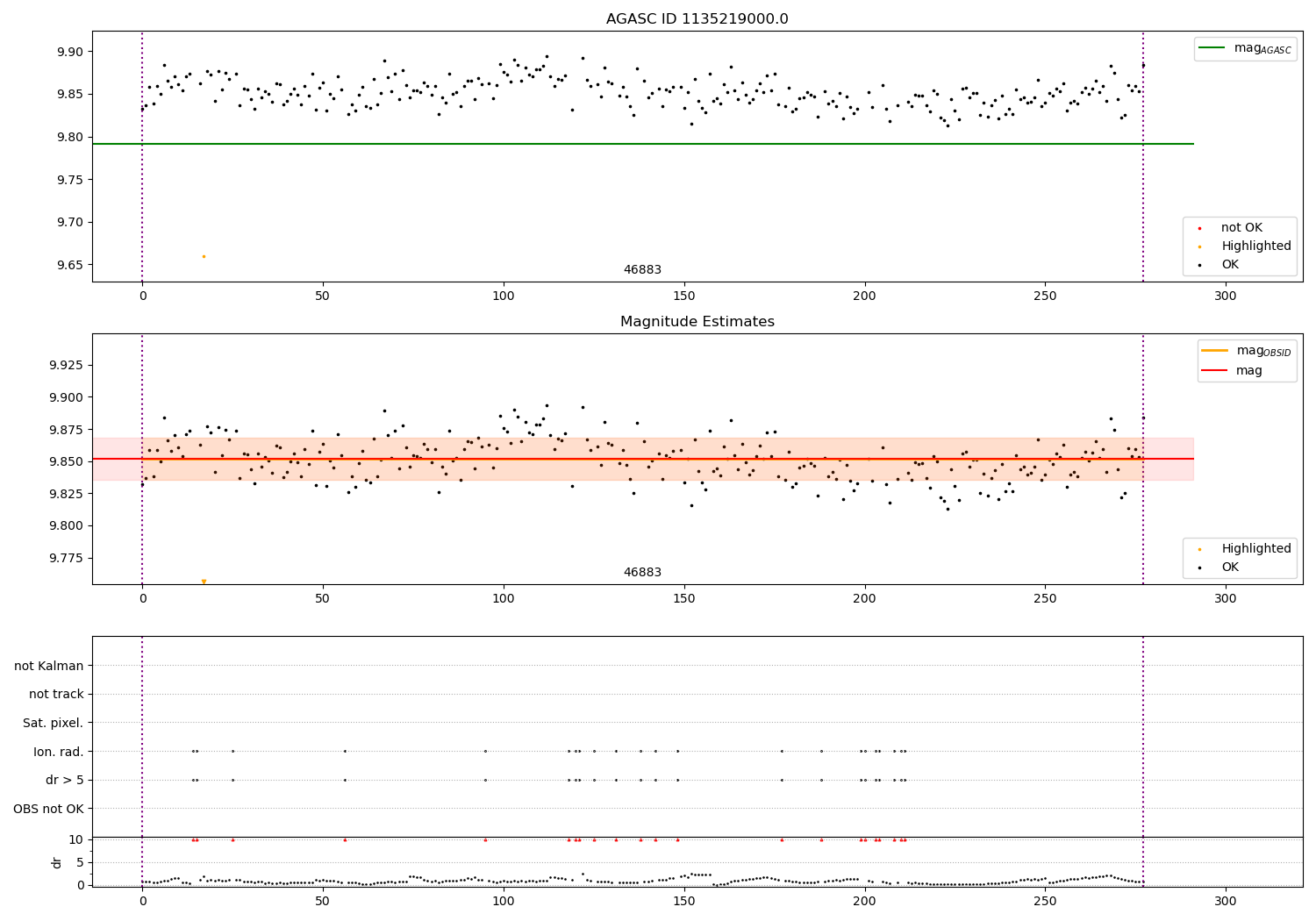
Task: Click the 'not OK' legend entry in top plot
Action: (1232, 228)
